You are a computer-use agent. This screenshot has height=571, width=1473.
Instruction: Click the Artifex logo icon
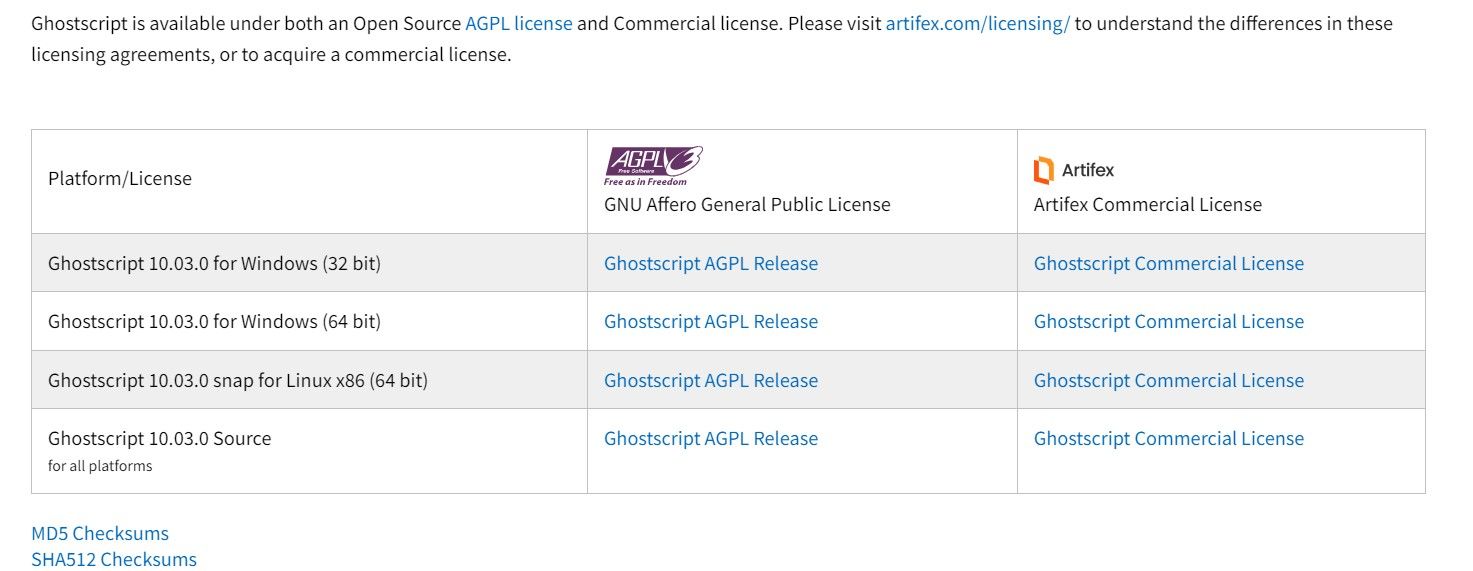pyautogui.click(x=1043, y=171)
